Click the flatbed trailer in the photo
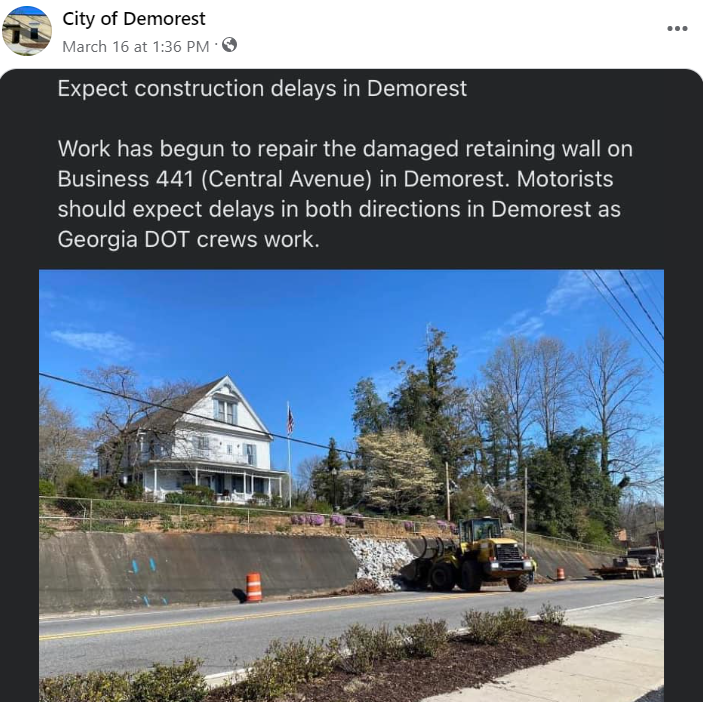The width and height of the screenshot is (703, 702). coord(627,566)
